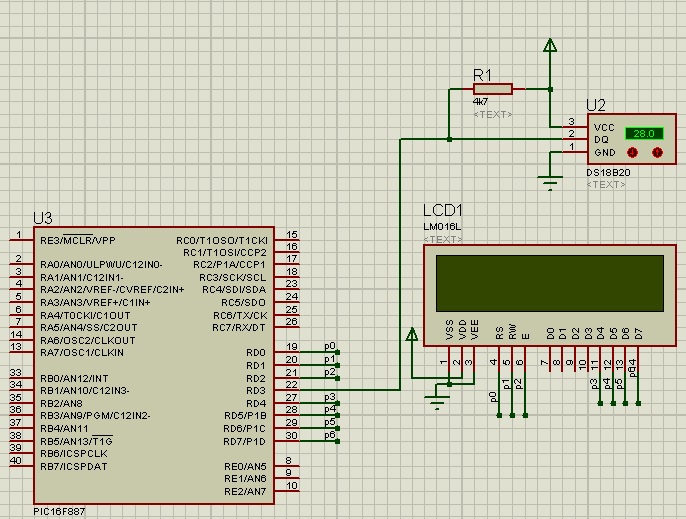Click the D7 pin label on LCD1

point(639,334)
